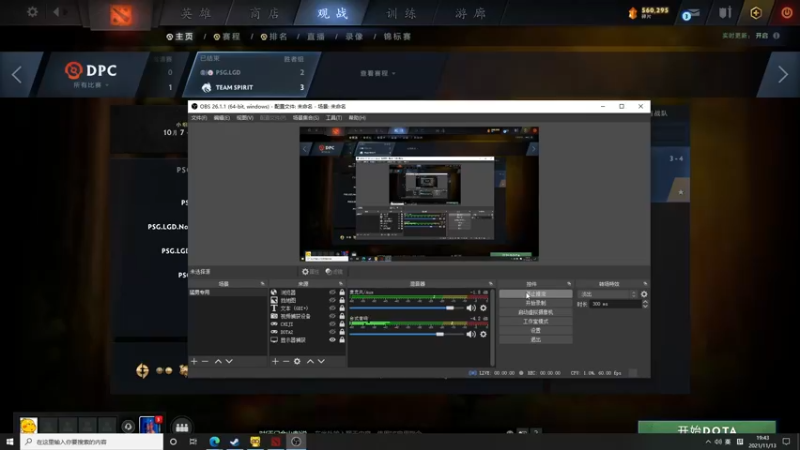Pop out the OBS mixer dock
800x450 pixels.
[490, 284]
